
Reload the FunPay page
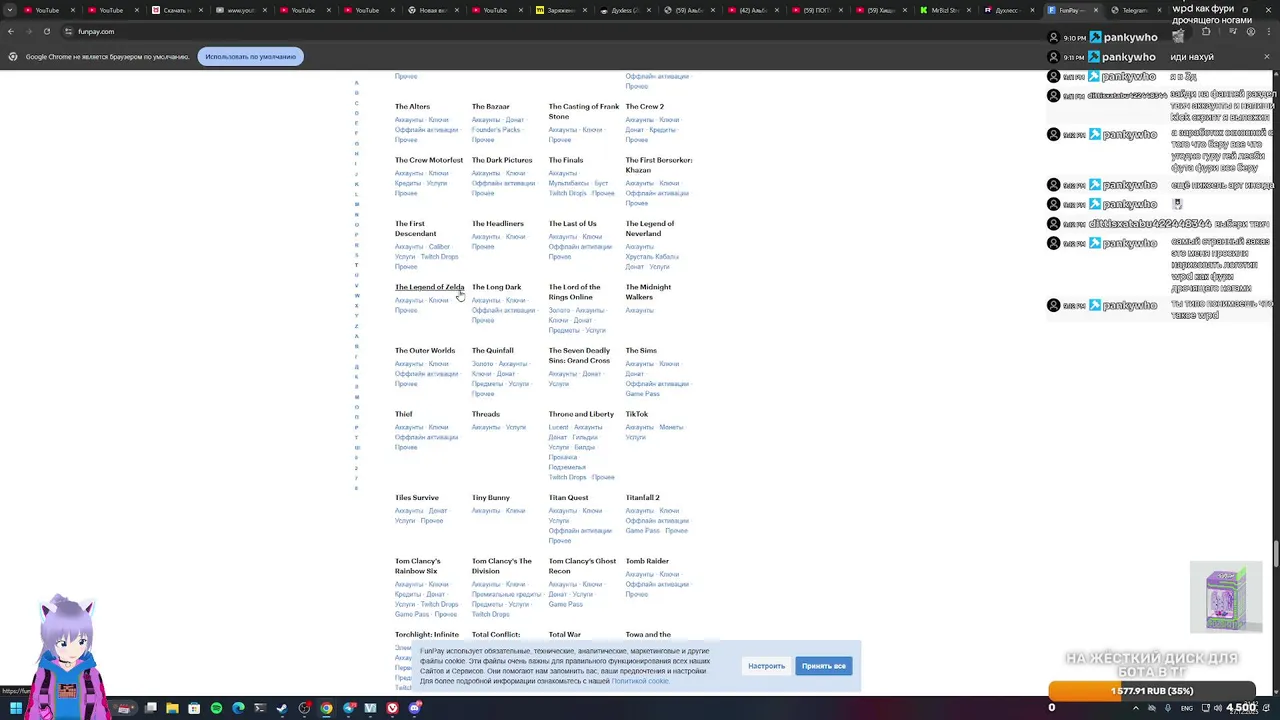click(x=46, y=31)
